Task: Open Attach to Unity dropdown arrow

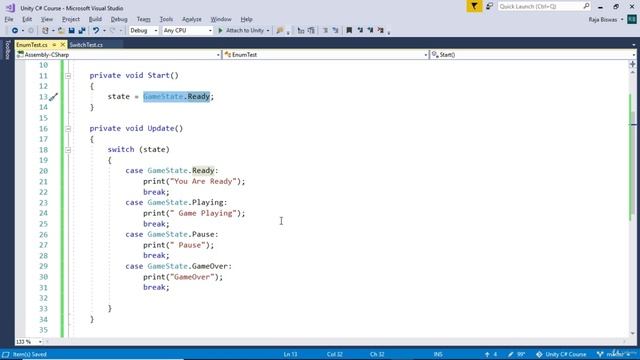Action: (x=268, y=31)
